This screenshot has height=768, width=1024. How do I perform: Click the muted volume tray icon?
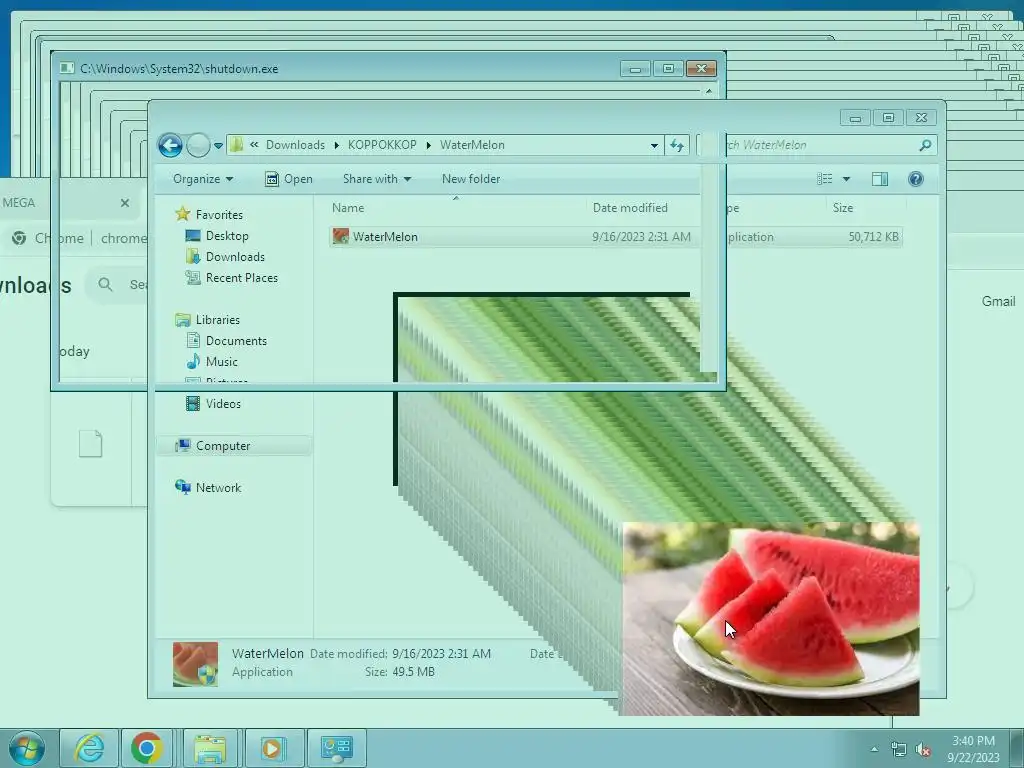pyautogui.click(x=923, y=749)
